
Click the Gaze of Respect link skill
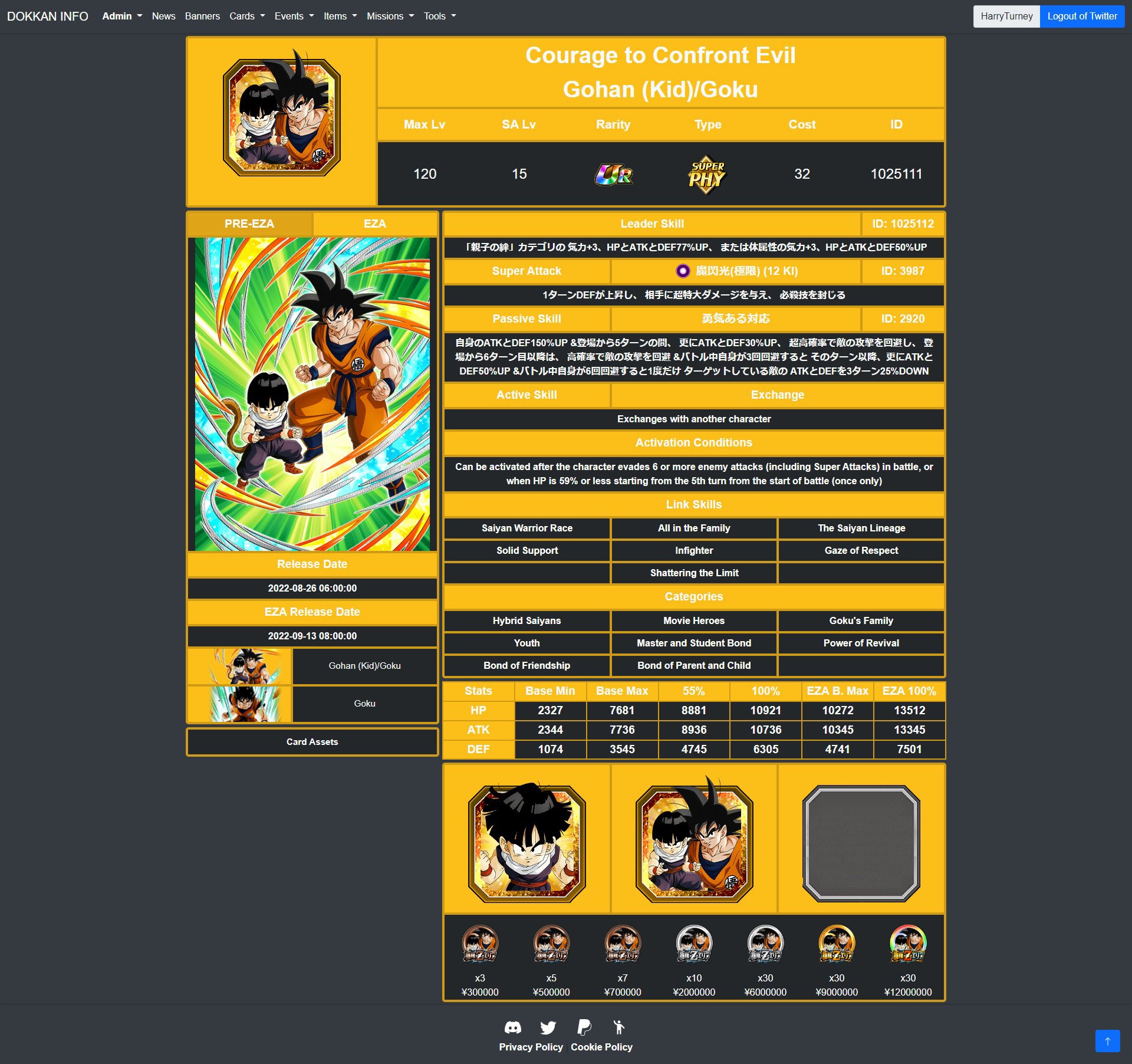[x=861, y=550]
